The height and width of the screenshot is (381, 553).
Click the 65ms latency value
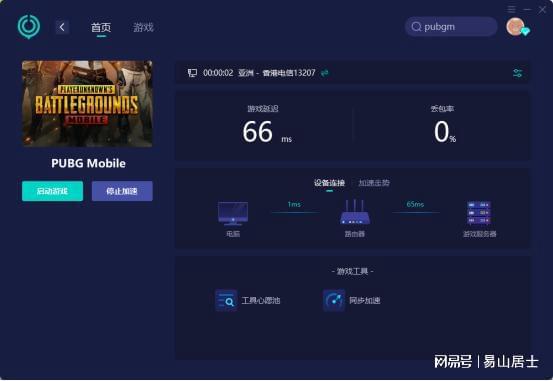tap(415, 204)
